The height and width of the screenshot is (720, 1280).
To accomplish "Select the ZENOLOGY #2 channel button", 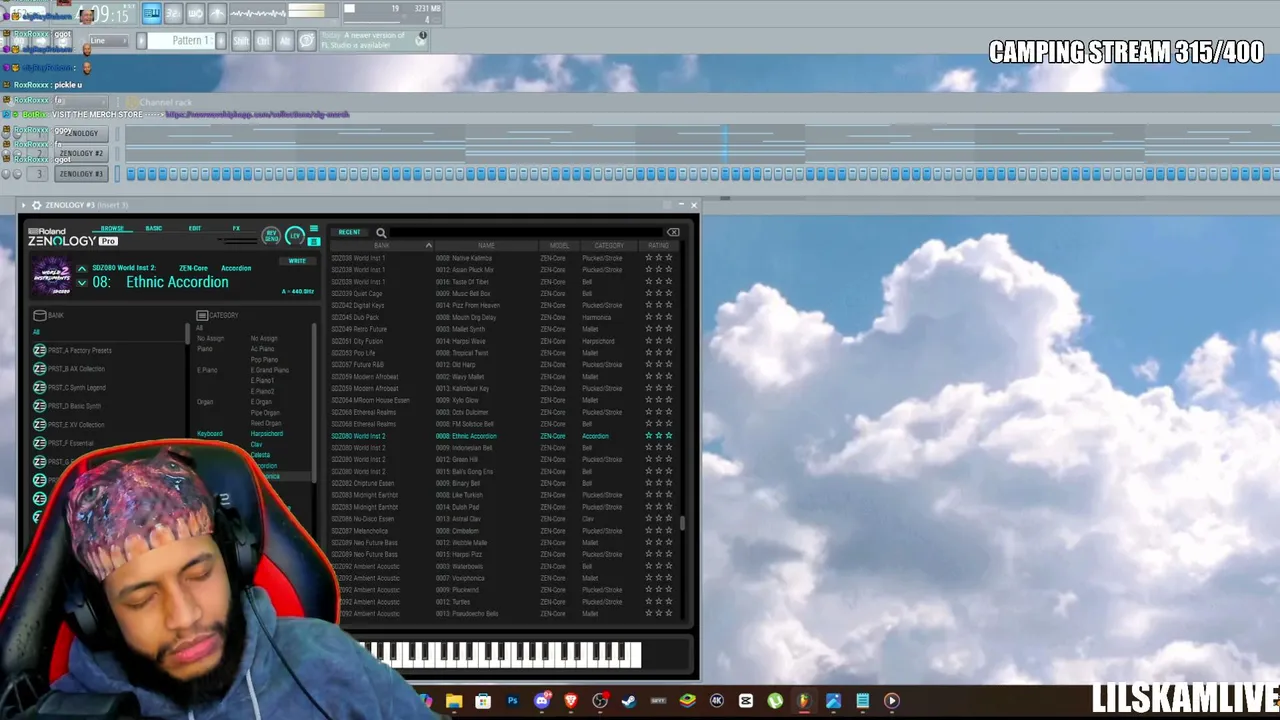I will 81,154.
